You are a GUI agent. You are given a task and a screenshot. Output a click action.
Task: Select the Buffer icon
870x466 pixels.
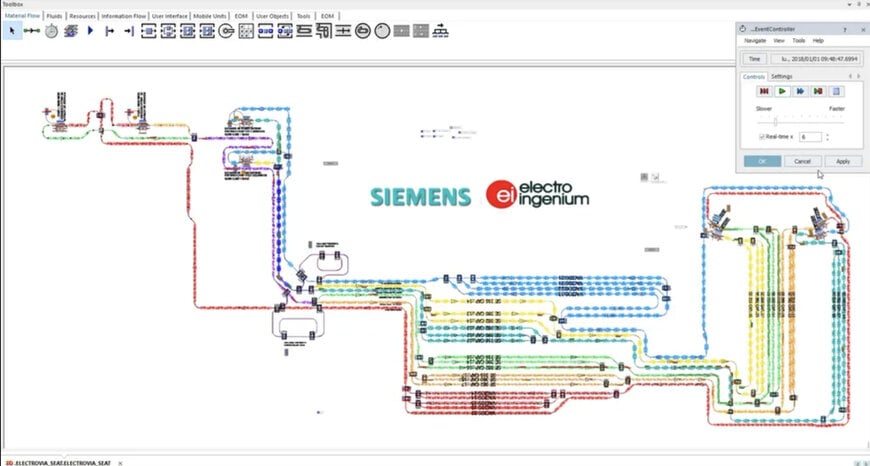285,31
